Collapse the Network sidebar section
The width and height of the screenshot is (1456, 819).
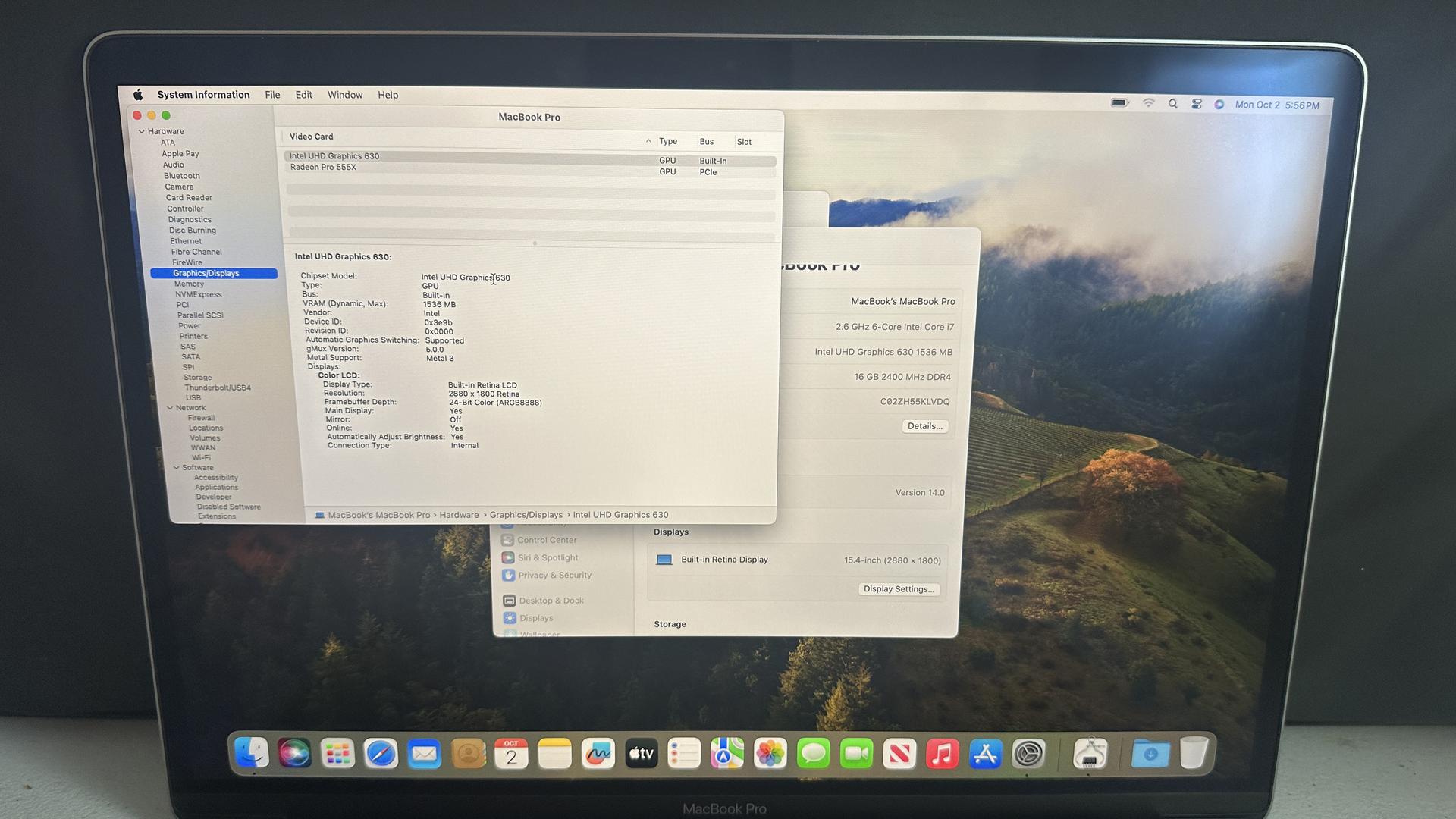(170, 408)
